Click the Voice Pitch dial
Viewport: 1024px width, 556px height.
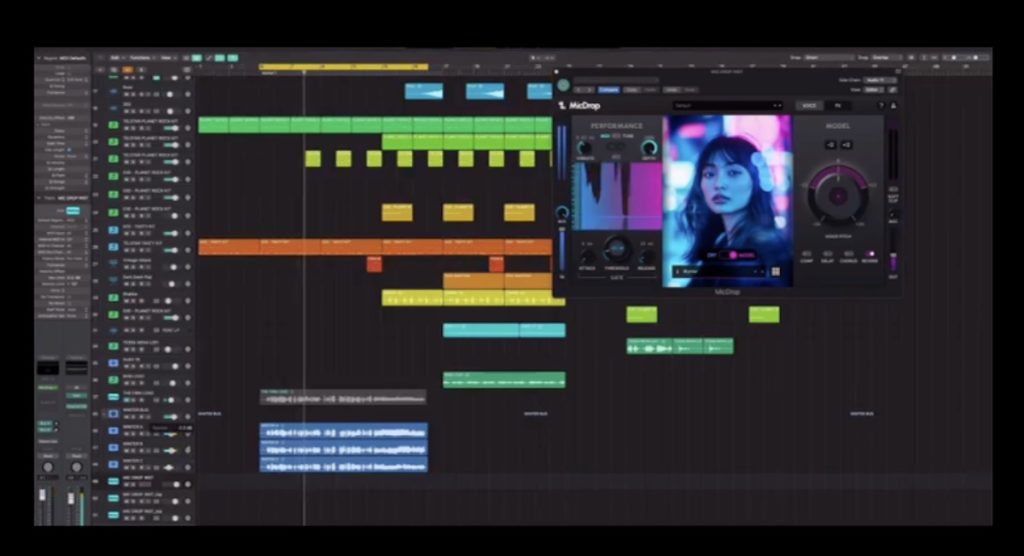[x=837, y=195]
